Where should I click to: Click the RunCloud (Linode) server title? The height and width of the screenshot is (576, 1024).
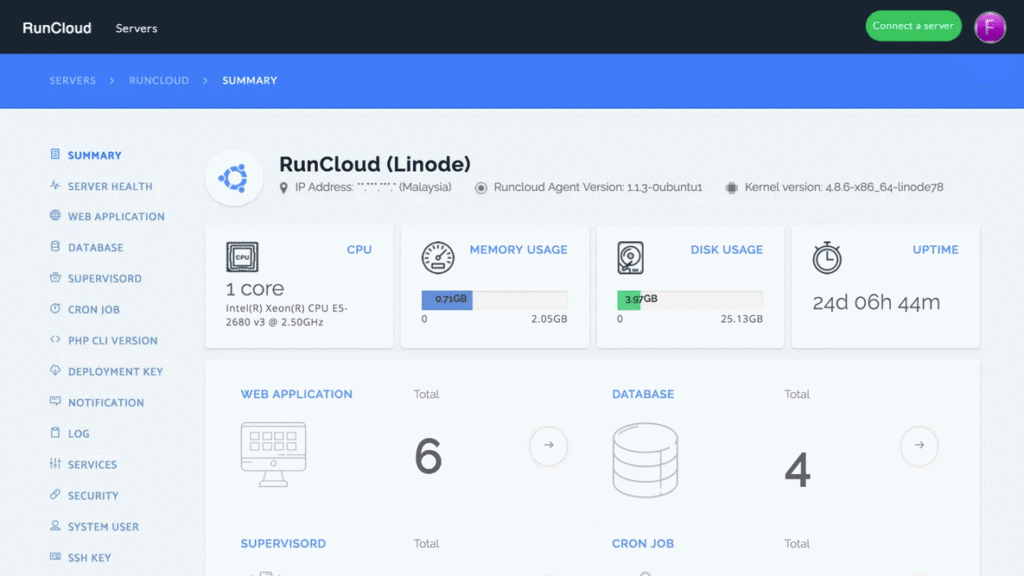[x=375, y=164]
